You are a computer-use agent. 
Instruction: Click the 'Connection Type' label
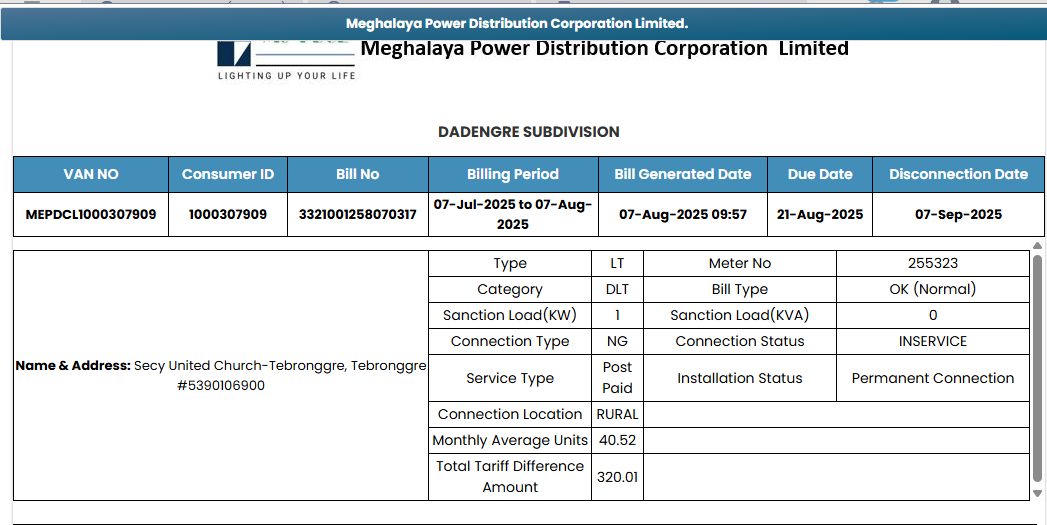pos(510,341)
